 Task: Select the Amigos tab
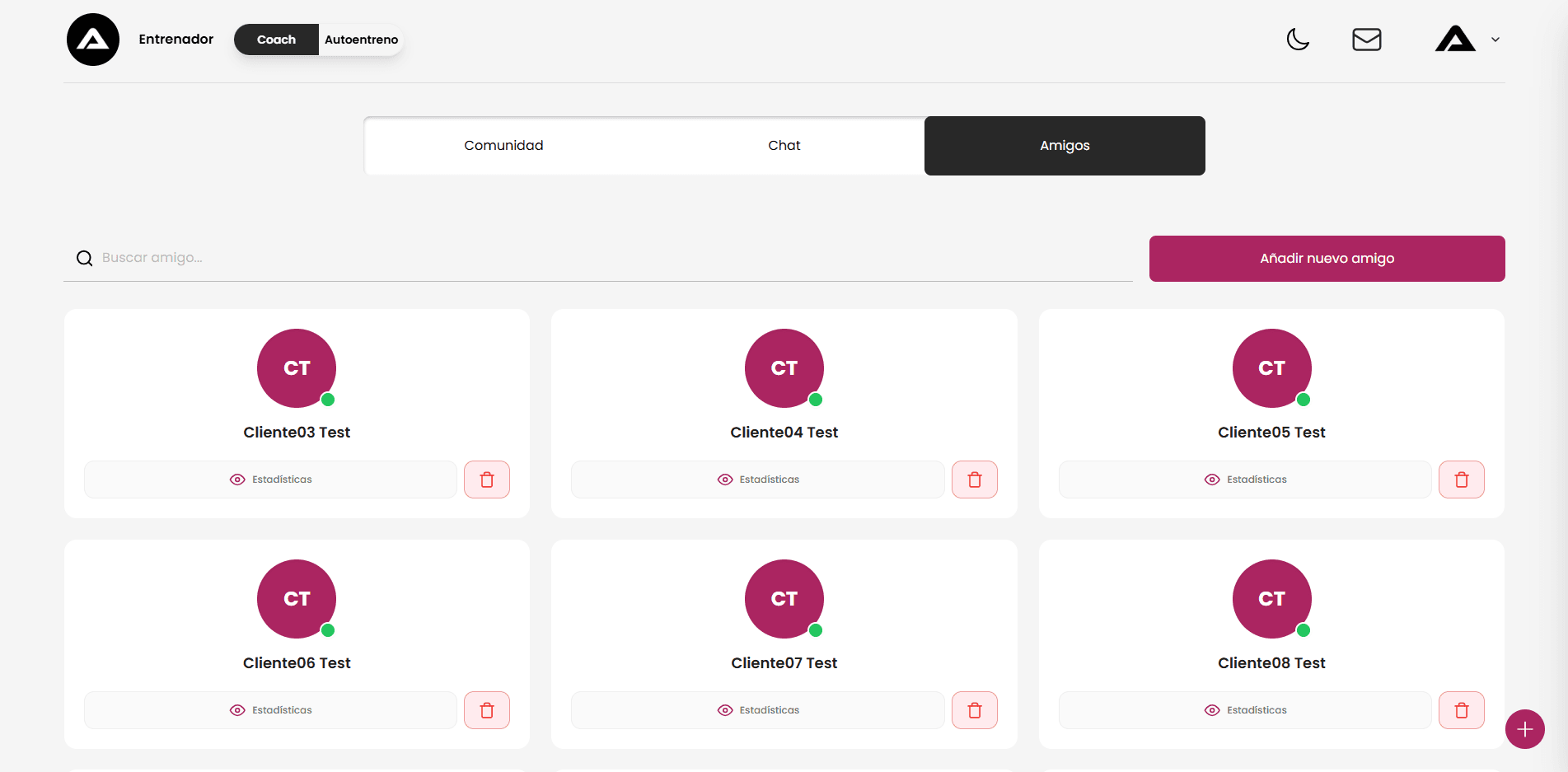click(1065, 146)
